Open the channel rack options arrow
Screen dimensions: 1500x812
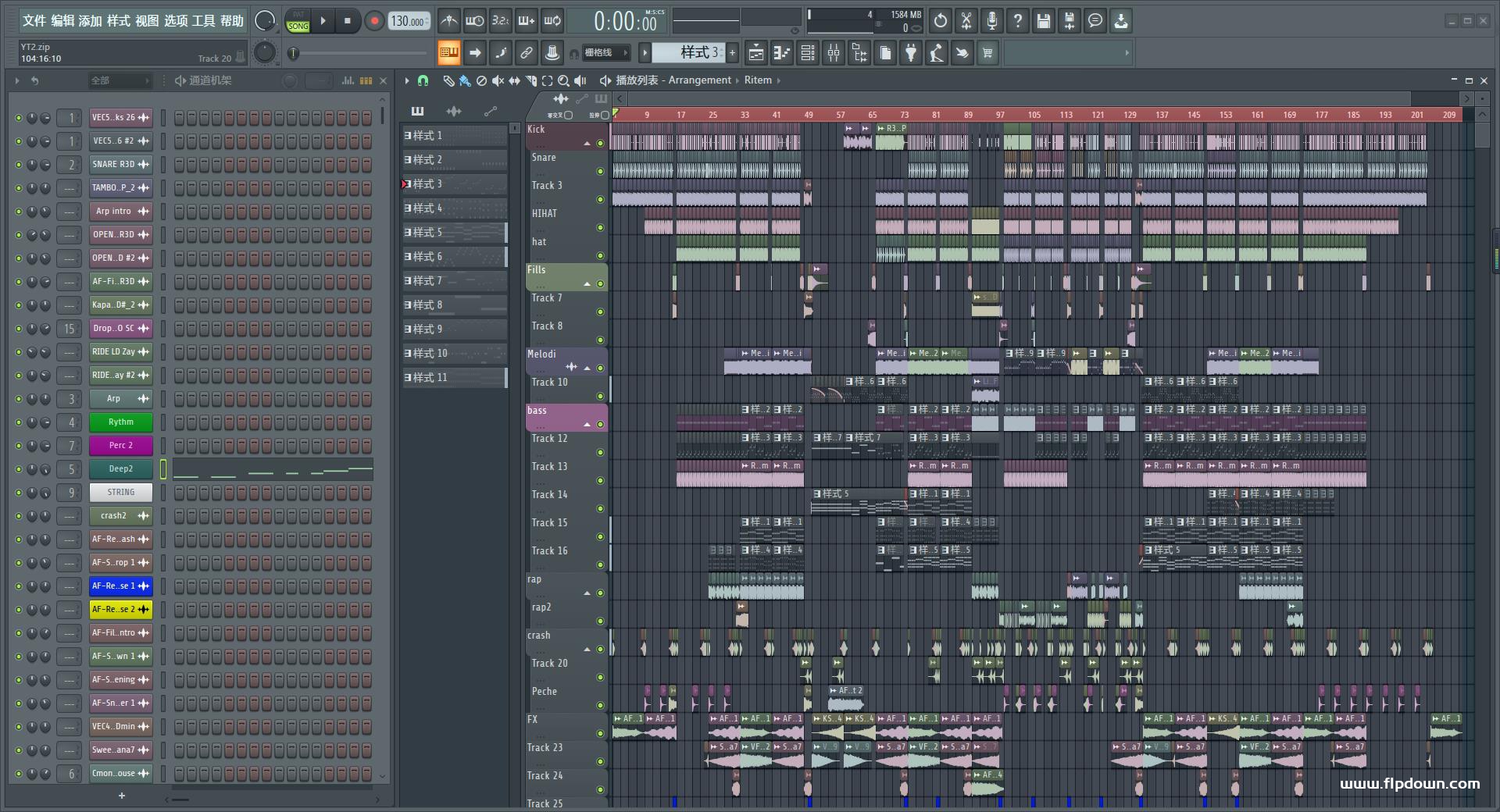point(17,80)
